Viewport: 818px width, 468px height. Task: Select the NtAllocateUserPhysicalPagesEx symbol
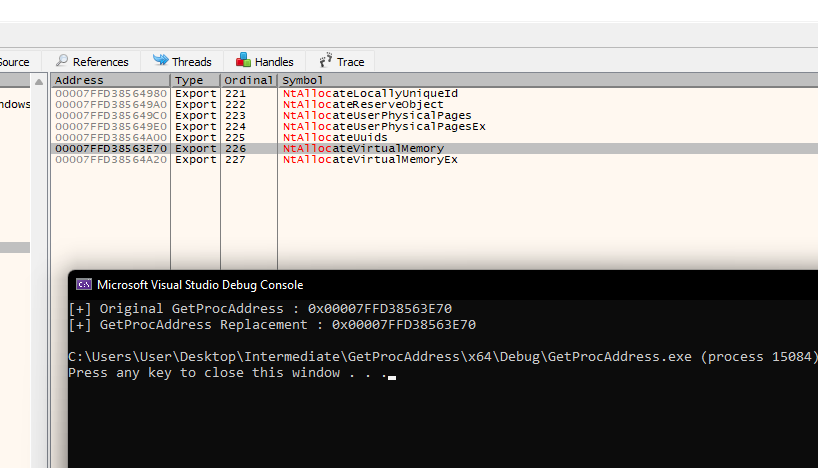point(384,126)
